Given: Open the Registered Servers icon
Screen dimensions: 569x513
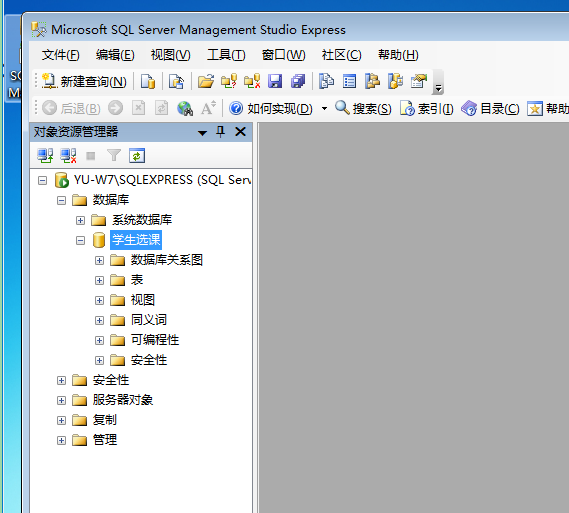Looking at the screenshot, I should click(326, 81).
